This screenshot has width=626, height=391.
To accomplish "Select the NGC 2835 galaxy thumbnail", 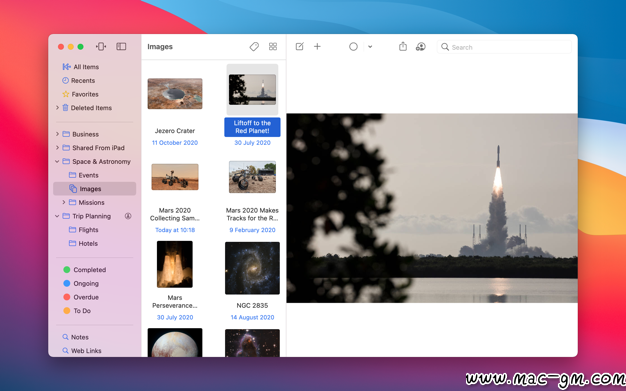I will tap(252, 268).
